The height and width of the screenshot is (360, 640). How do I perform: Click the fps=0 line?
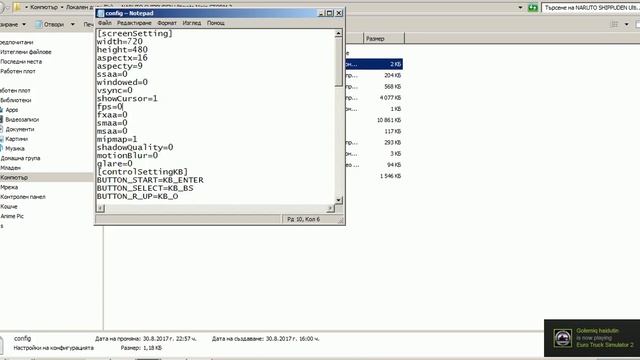pos(109,107)
